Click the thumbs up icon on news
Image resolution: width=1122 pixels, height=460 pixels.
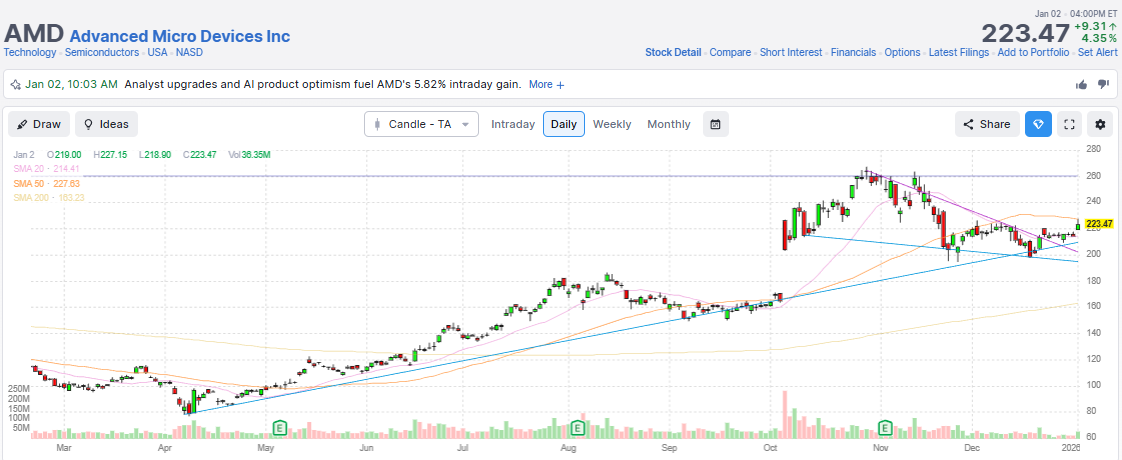(1081, 84)
